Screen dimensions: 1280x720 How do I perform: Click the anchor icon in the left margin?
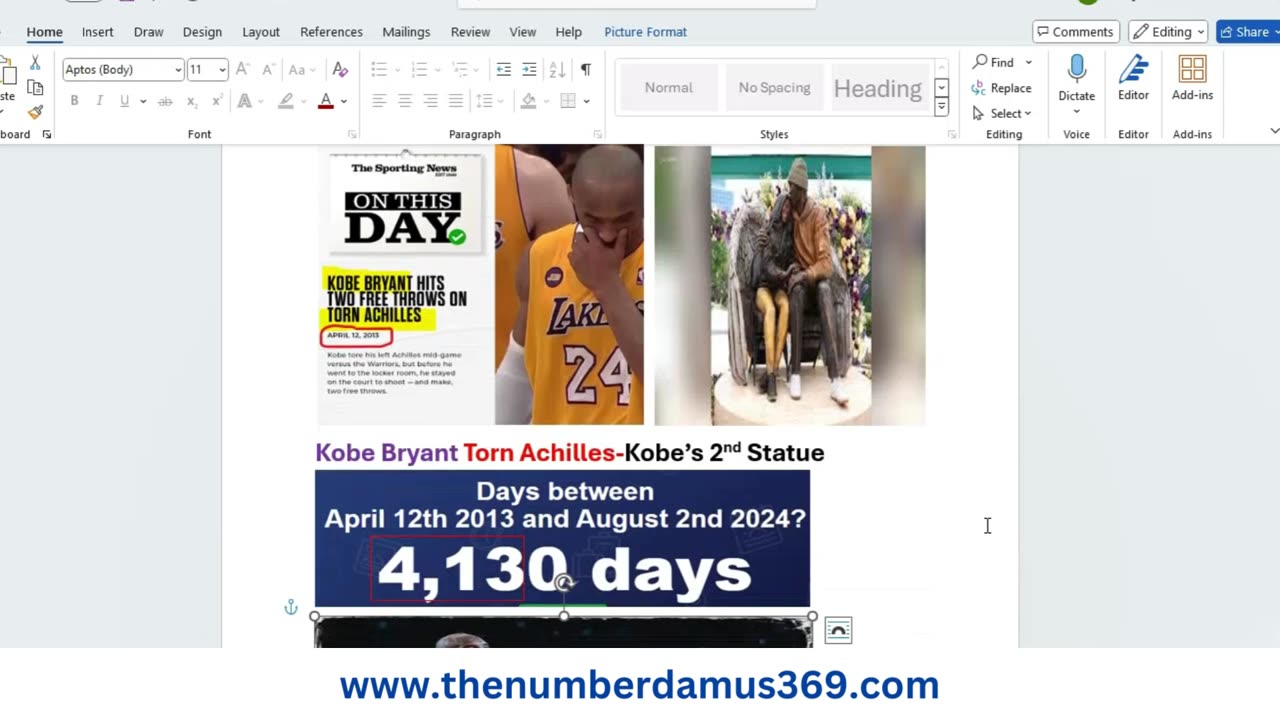(291, 607)
